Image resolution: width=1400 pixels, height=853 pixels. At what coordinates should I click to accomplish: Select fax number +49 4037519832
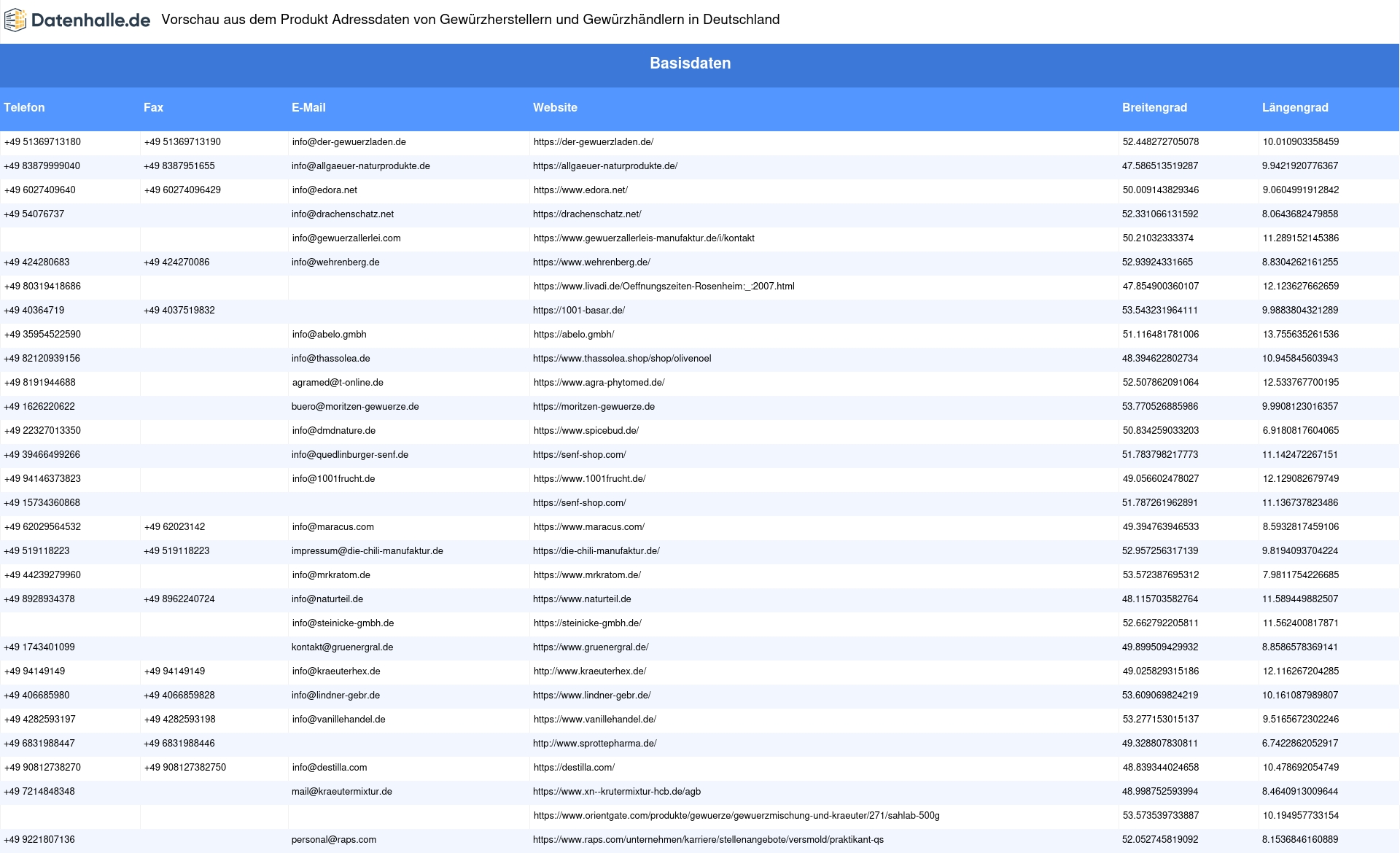tap(179, 311)
